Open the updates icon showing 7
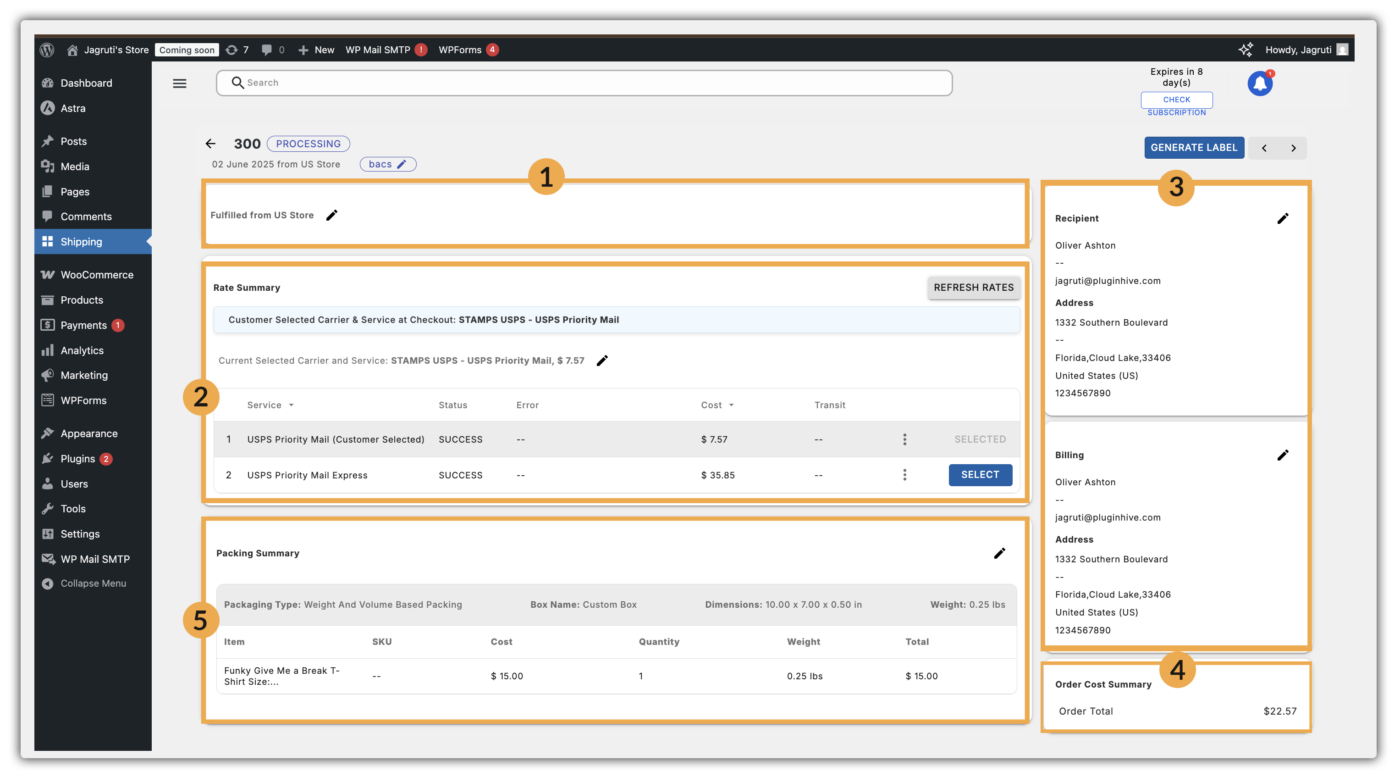 click(237, 50)
